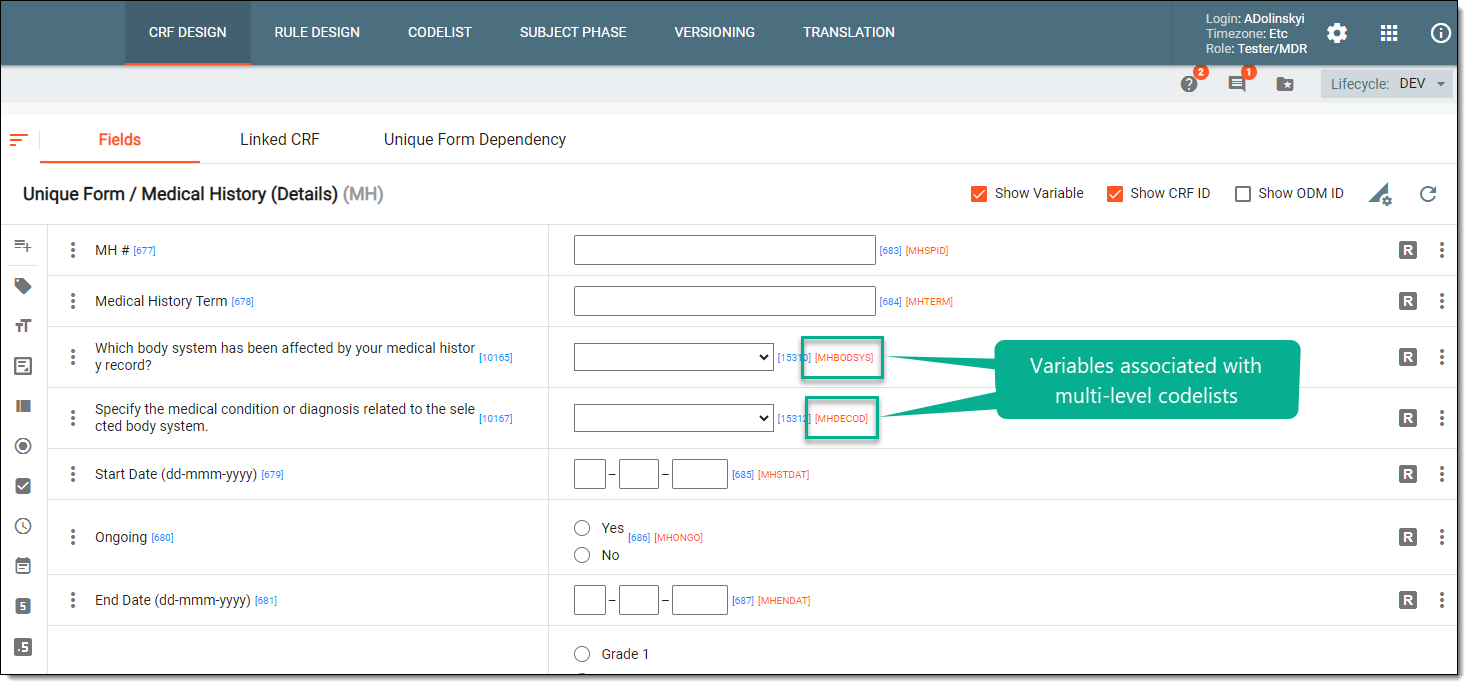Open row menu left of Medical History Term
The image size is (1470, 687).
pyautogui.click(x=73, y=301)
